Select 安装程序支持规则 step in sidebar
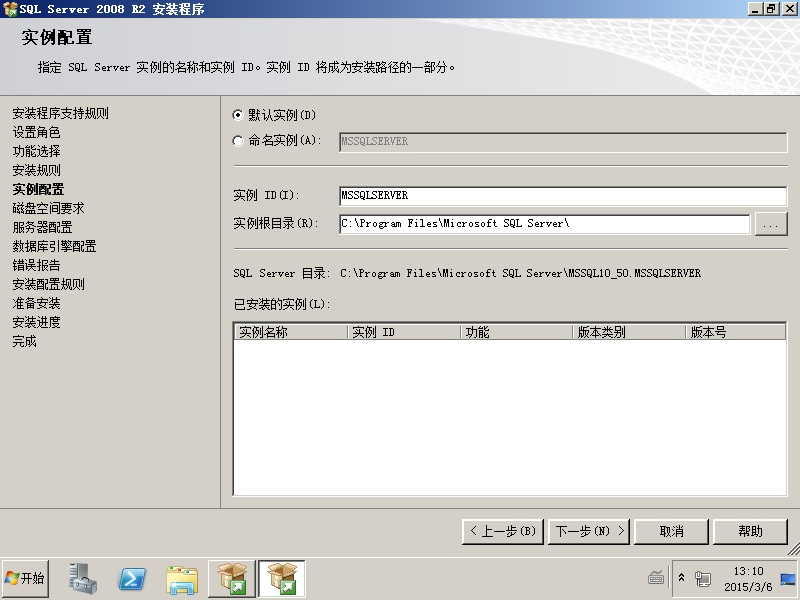 [x=60, y=113]
